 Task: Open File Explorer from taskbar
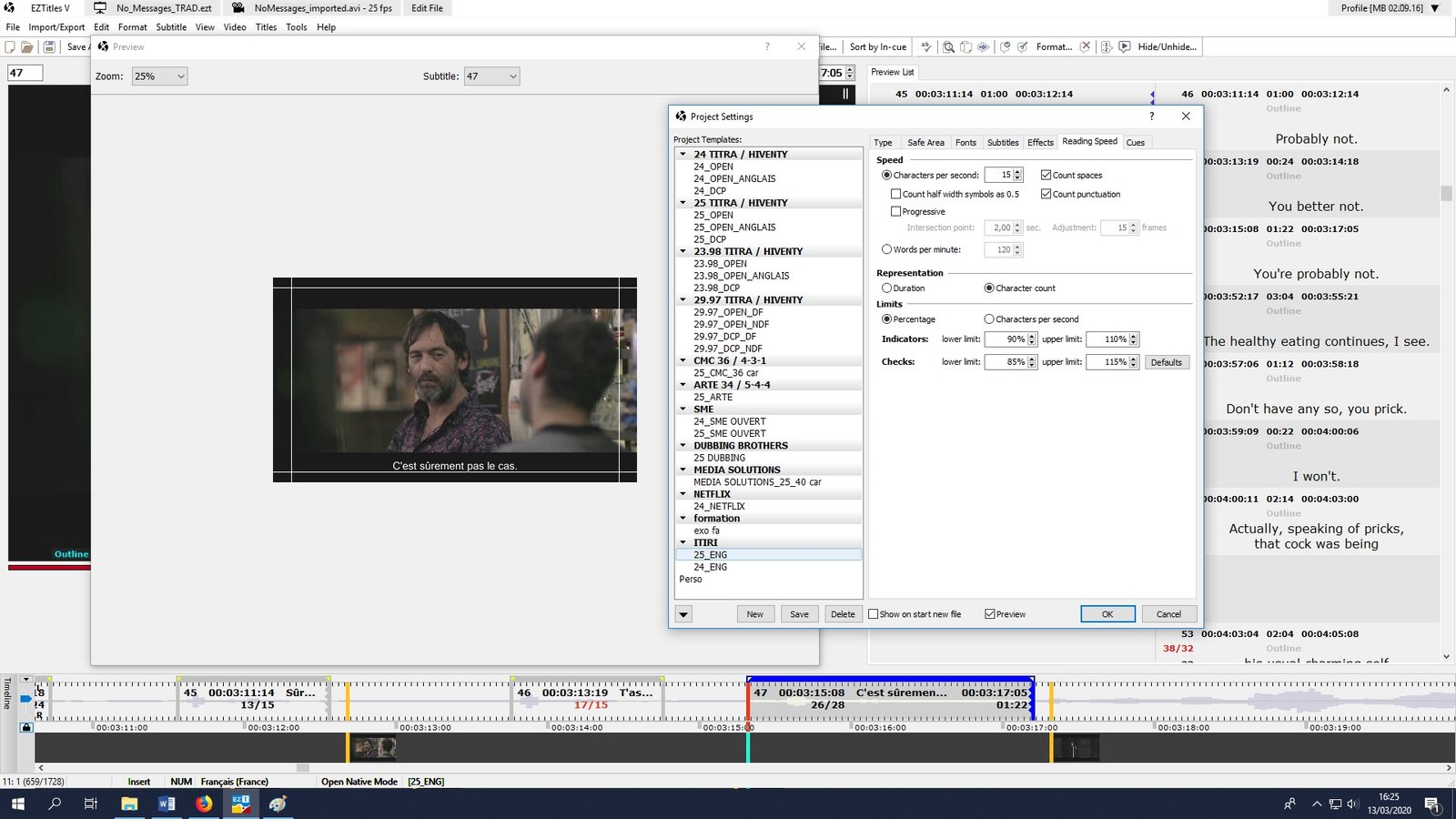tap(129, 804)
